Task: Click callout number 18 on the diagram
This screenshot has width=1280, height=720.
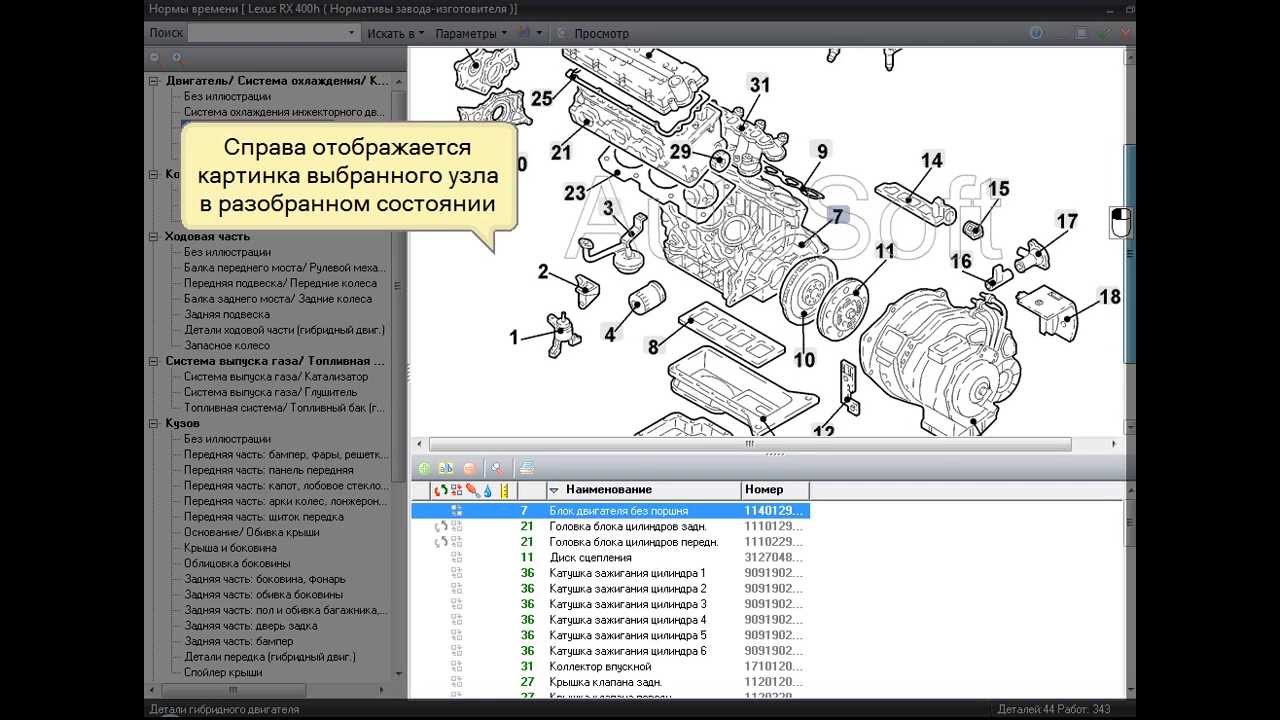Action: pyautogui.click(x=1109, y=297)
